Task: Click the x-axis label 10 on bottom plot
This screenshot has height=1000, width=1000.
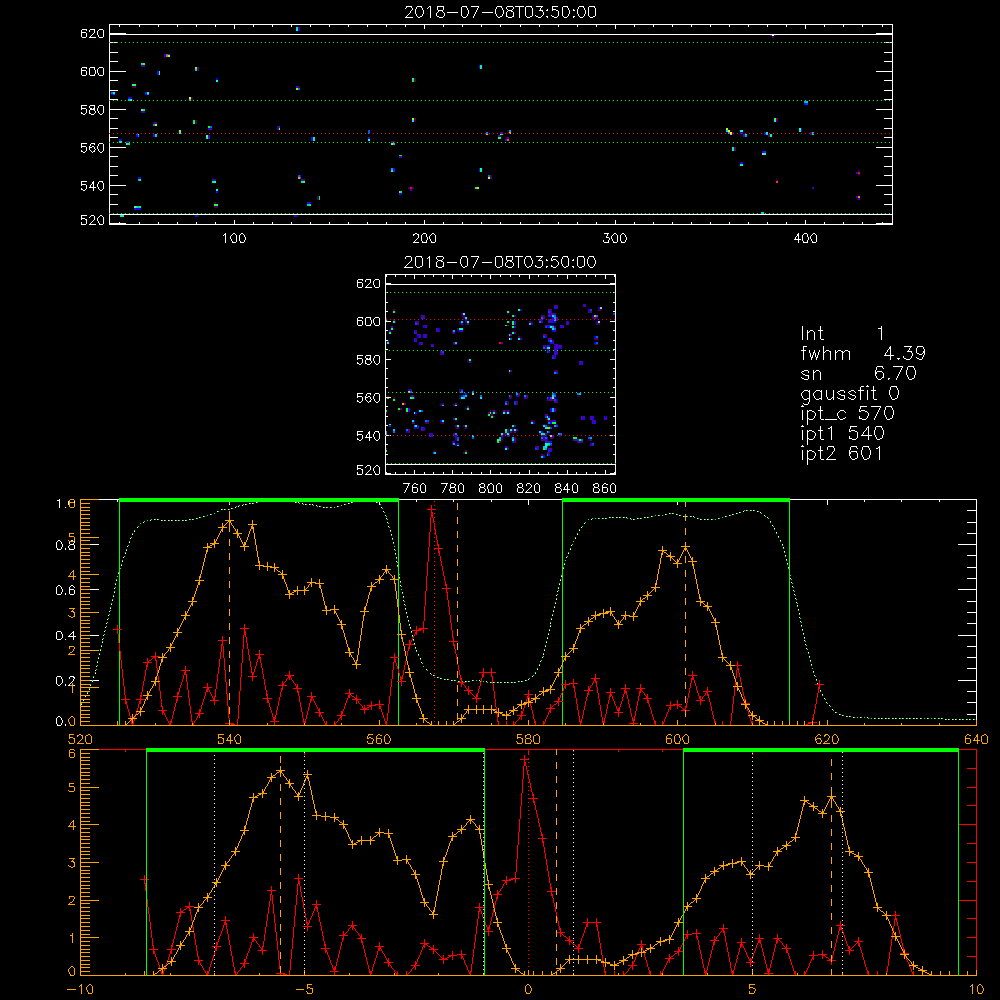Action: pyautogui.click(x=976, y=990)
